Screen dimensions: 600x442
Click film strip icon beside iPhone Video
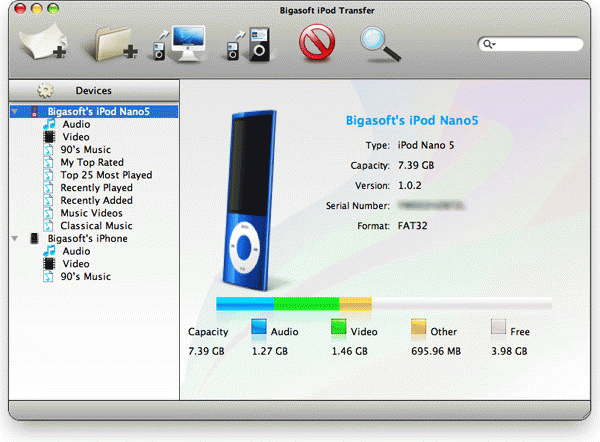[x=49, y=264]
